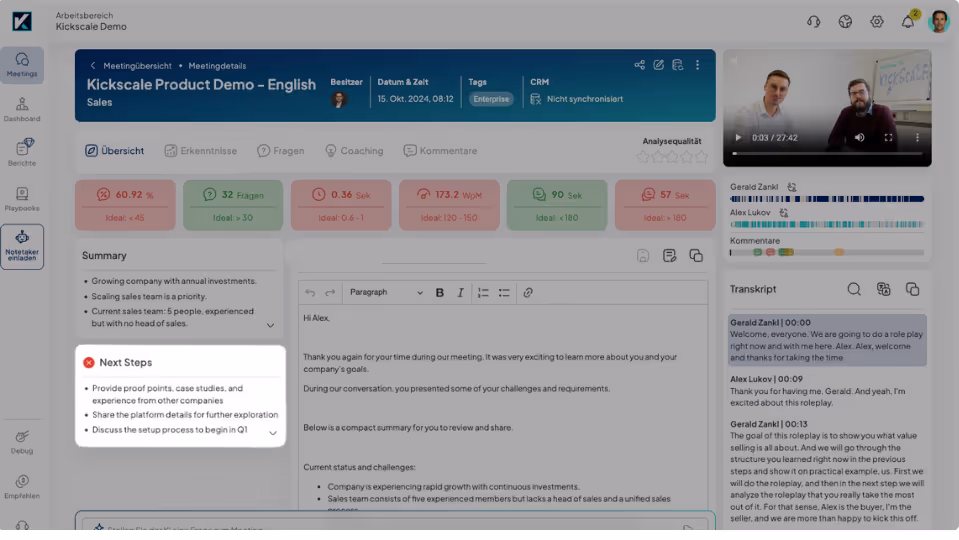Screen dimensions: 959x540
Task: Open the user profile avatar
Action: pos(939,22)
